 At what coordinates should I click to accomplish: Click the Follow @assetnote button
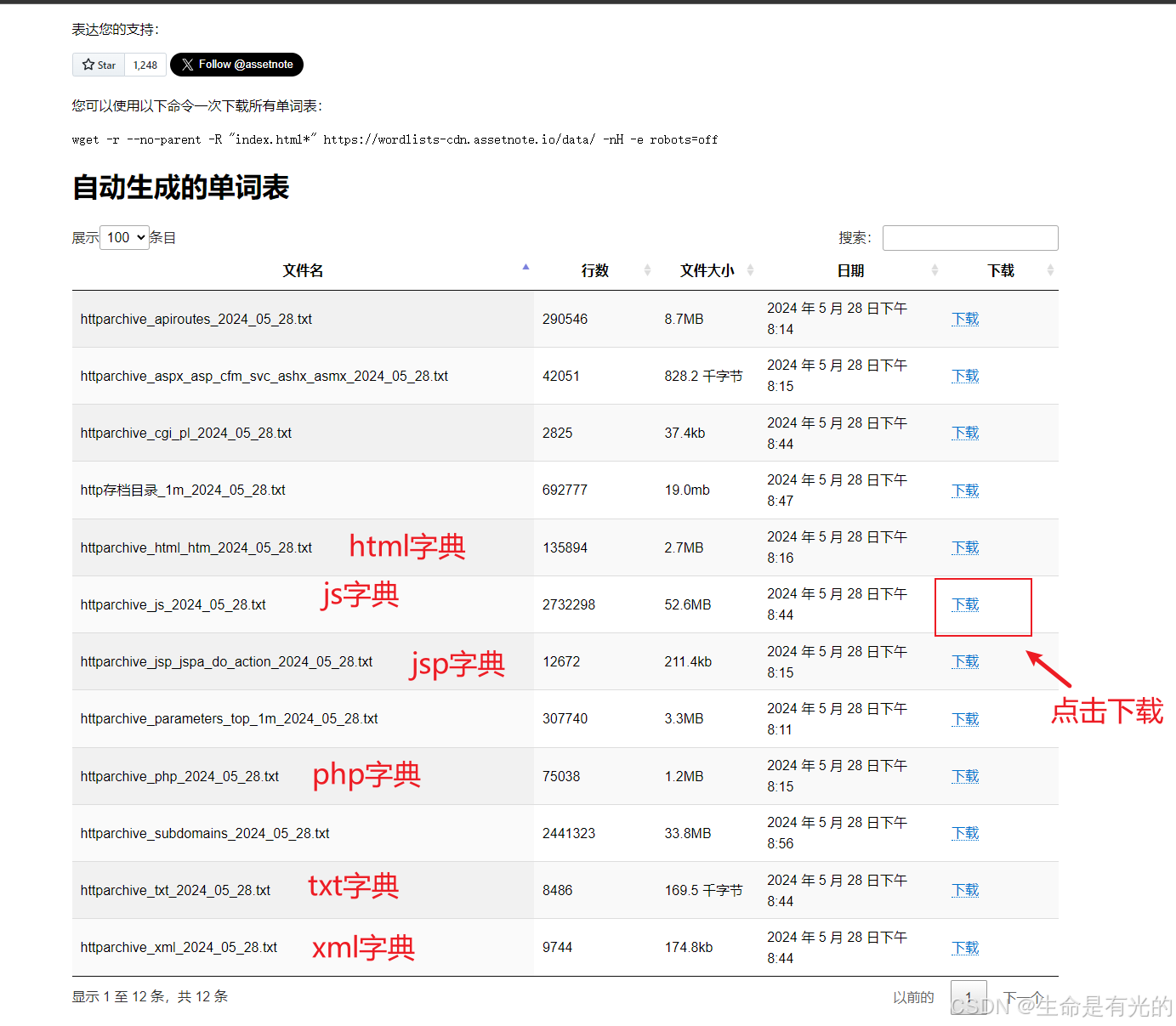click(x=236, y=64)
